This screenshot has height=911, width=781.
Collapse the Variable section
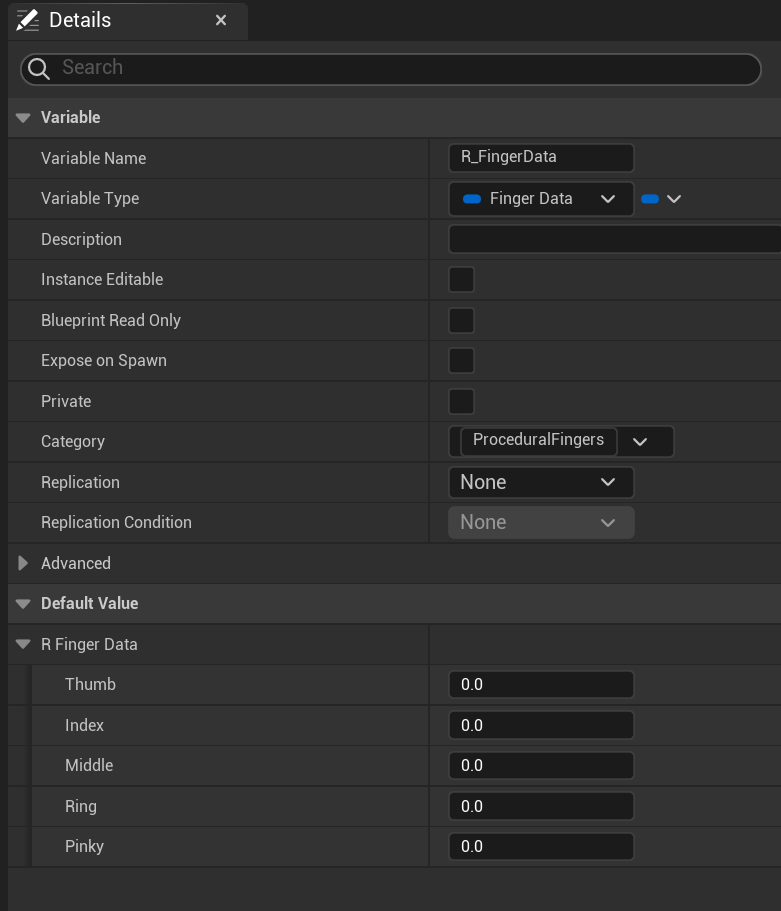[23, 118]
